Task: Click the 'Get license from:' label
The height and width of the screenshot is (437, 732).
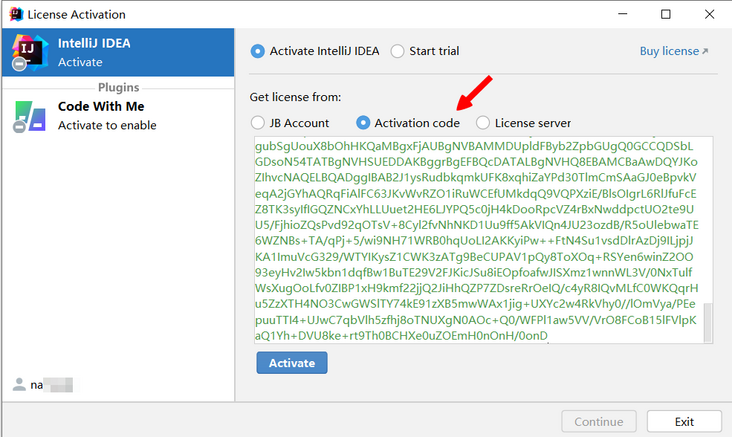Action: click(295, 97)
